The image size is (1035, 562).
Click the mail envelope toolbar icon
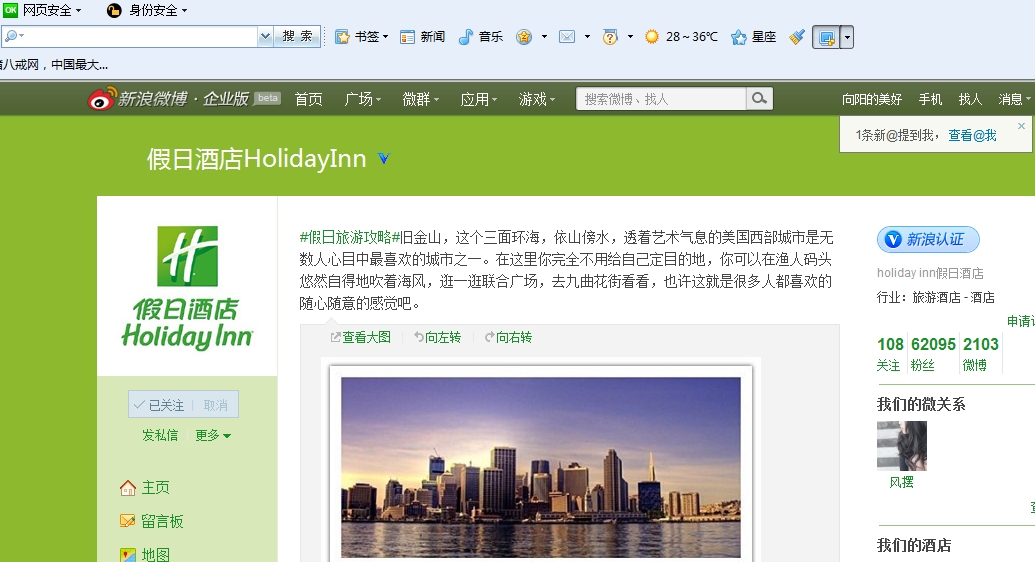click(x=567, y=37)
